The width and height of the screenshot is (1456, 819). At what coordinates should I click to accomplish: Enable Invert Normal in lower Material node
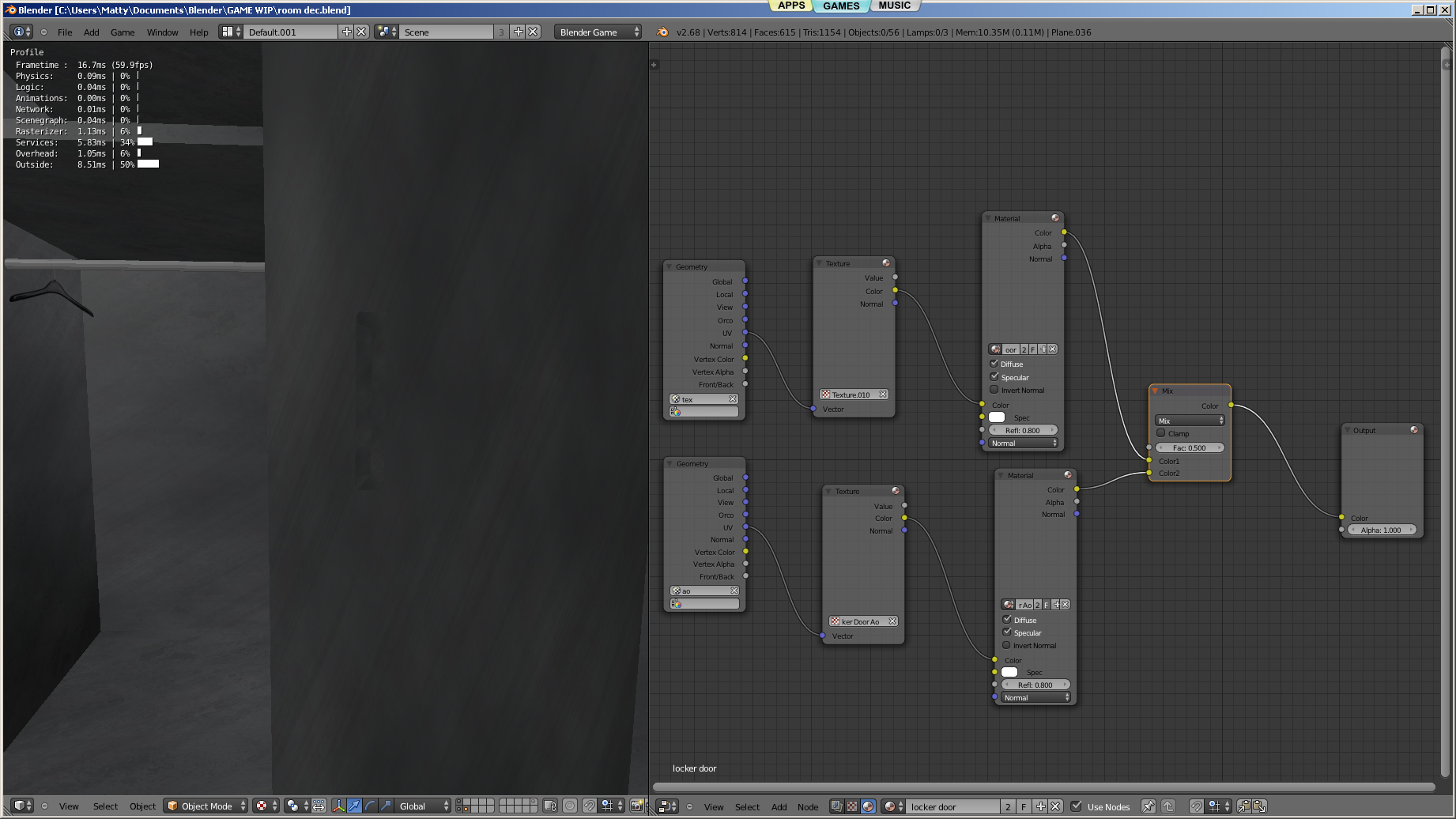[x=1007, y=645]
